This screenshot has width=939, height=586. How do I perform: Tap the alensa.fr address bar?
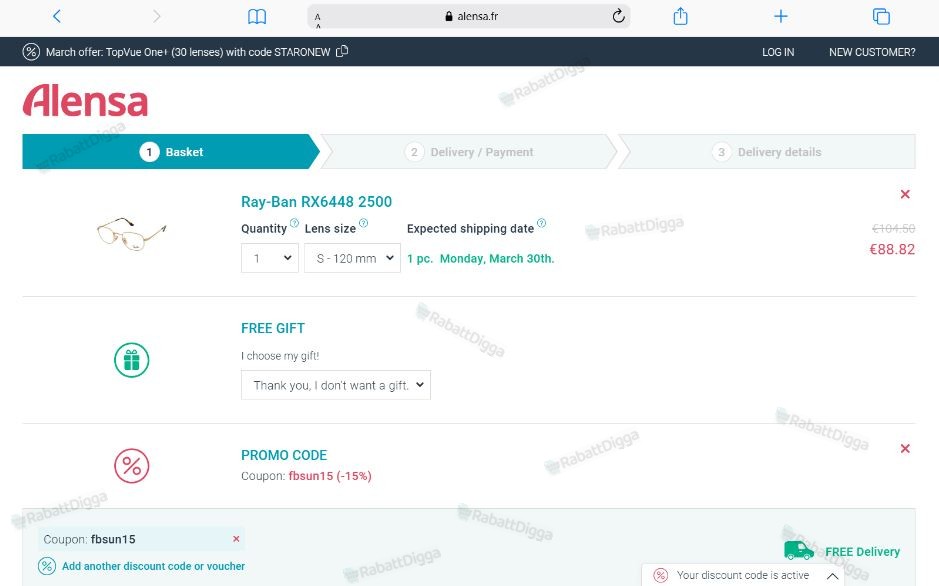(469, 16)
